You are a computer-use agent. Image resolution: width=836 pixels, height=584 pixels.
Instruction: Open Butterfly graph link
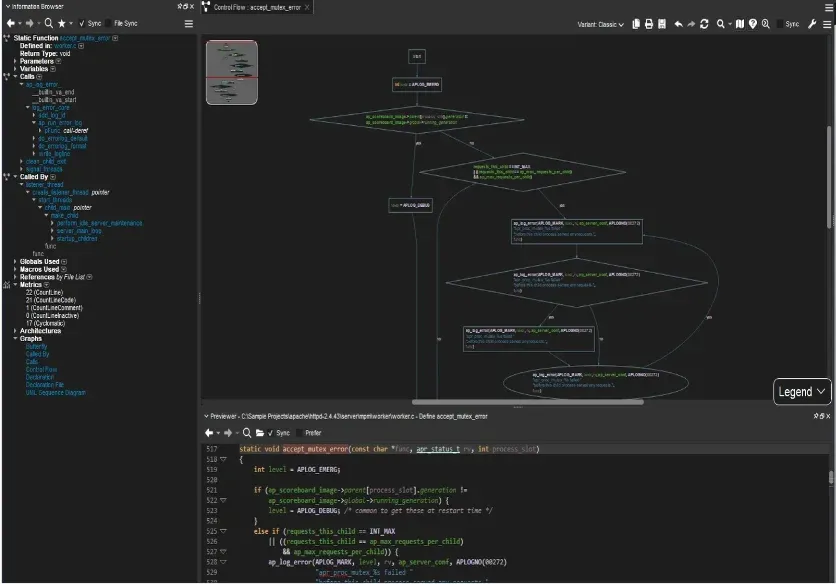coord(36,347)
